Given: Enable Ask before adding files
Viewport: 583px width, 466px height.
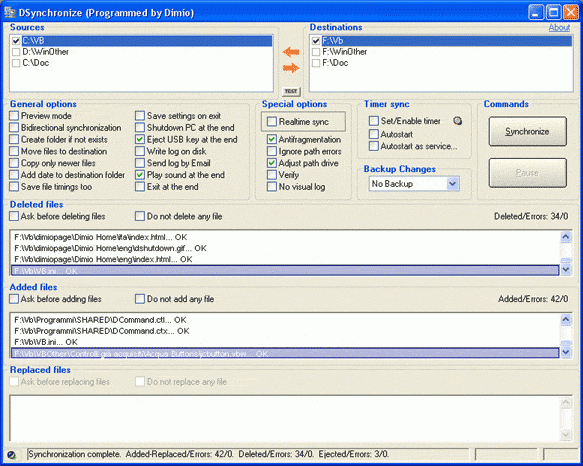Looking at the screenshot, I should (x=14, y=299).
